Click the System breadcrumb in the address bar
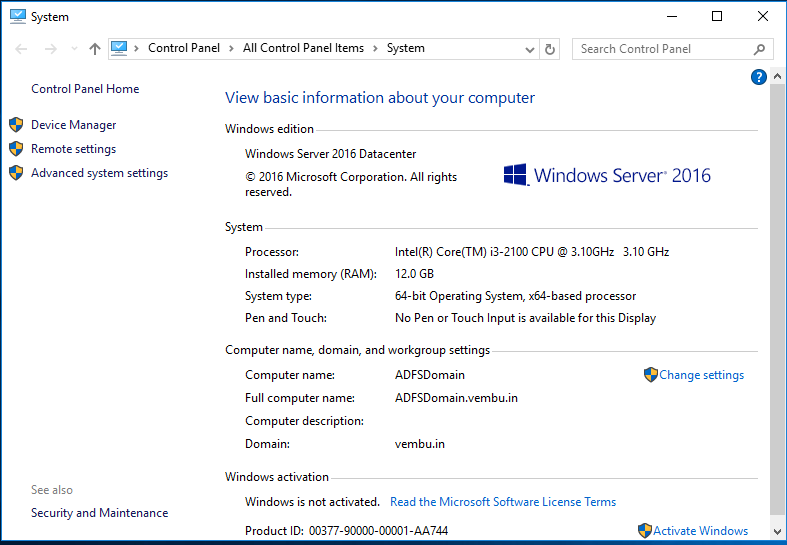Image resolution: width=787 pixels, height=545 pixels. [406, 48]
